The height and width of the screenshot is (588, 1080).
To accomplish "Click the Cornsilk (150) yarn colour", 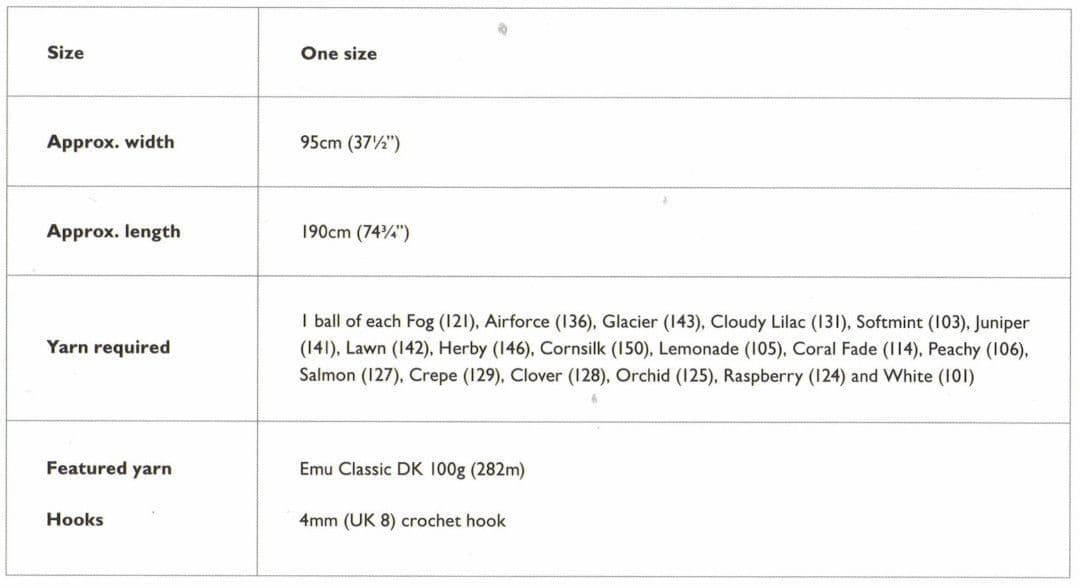I will pos(595,348).
